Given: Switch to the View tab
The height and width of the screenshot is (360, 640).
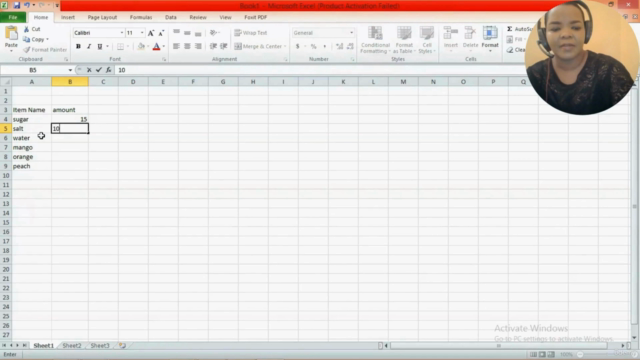Looking at the screenshot, I should (x=225, y=18).
